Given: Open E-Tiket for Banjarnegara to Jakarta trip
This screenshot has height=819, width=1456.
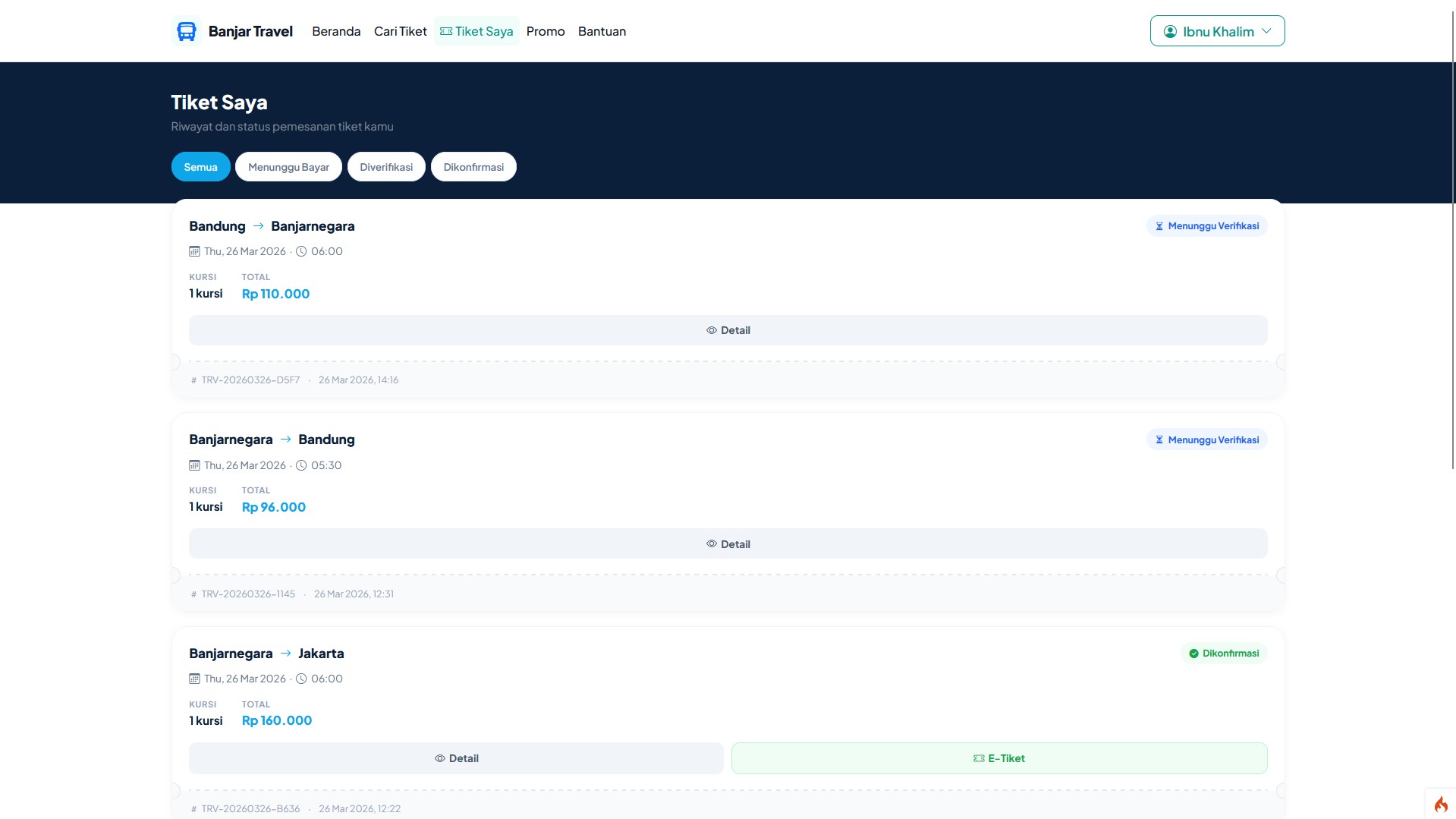Looking at the screenshot, I should 998,758.
